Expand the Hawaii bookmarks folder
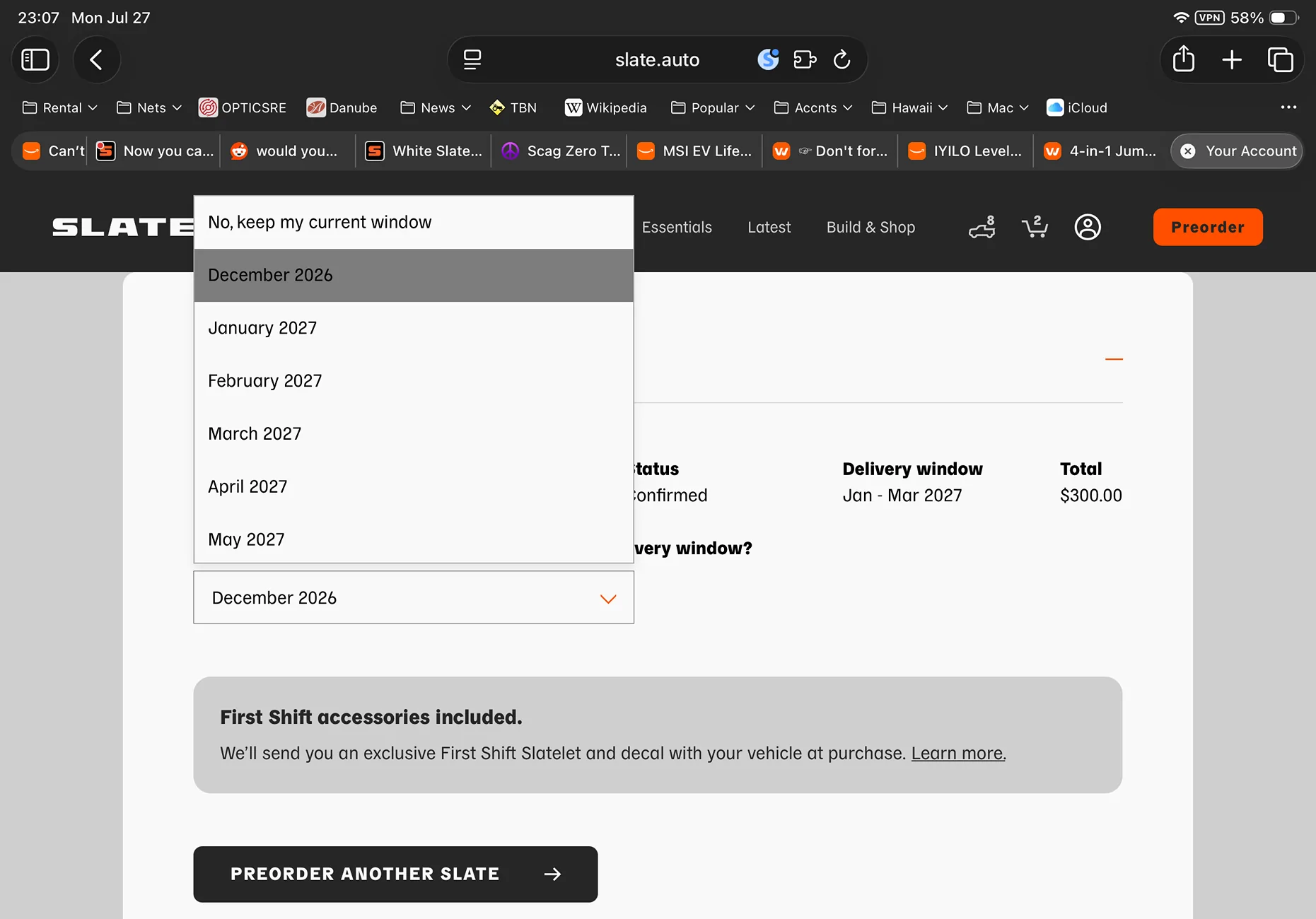 click(909, 107)
